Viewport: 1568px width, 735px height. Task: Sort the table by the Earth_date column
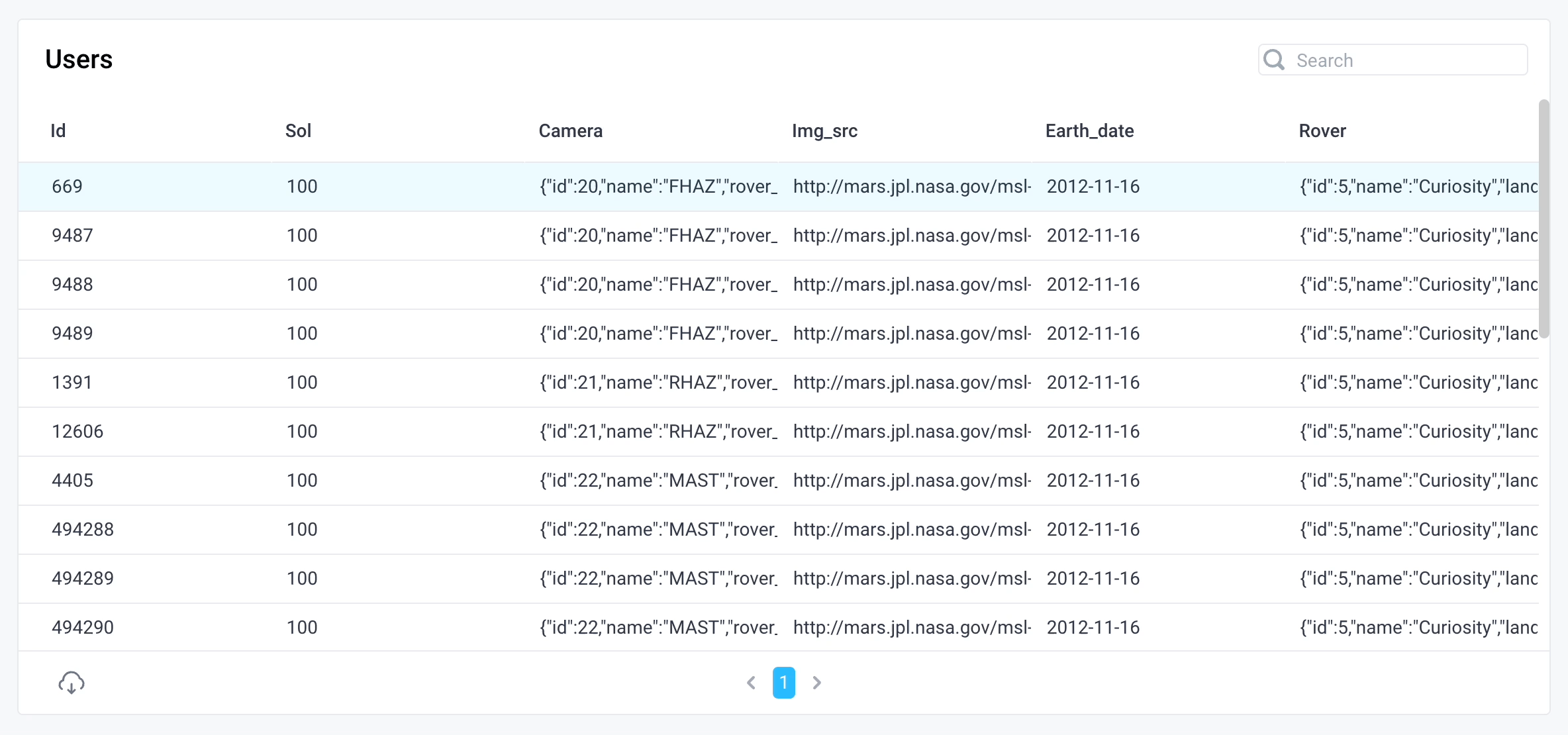(1089, 130)
